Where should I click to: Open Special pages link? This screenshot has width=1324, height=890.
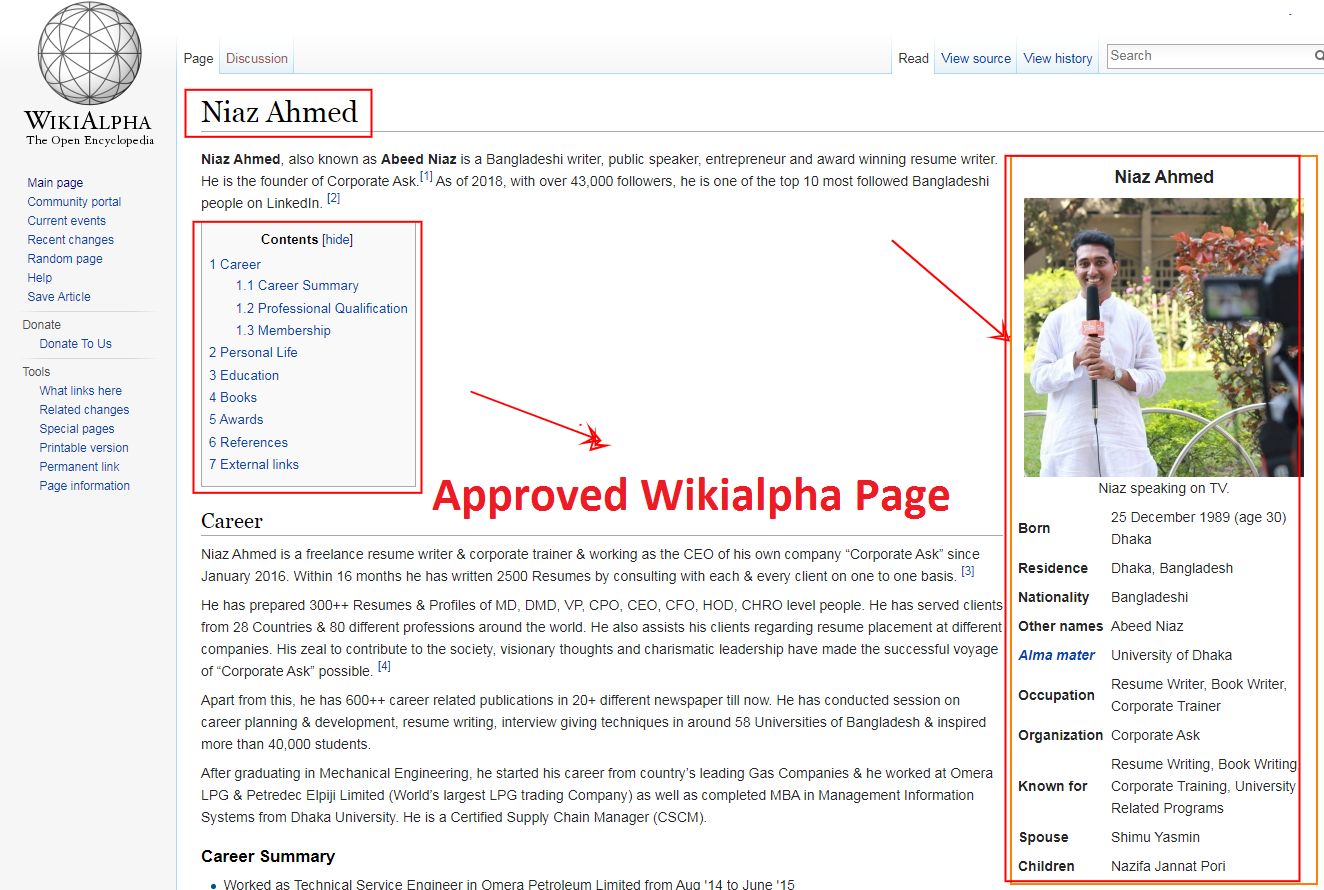tap(77, 429)
